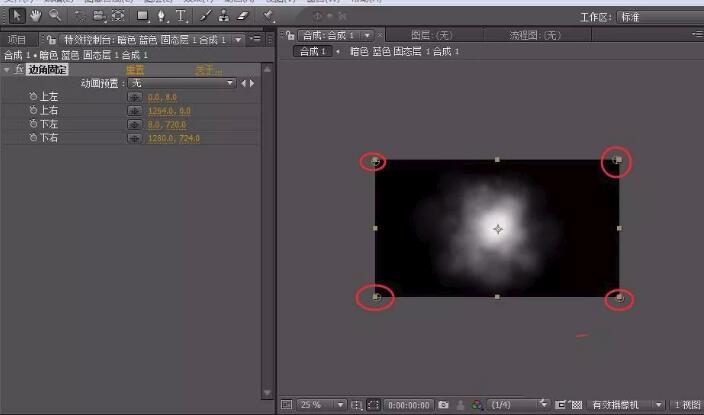This screenshot has height=415, width=704.
Task: Select the Eraser tool in toolbar
Action: (x=243, y=16)
